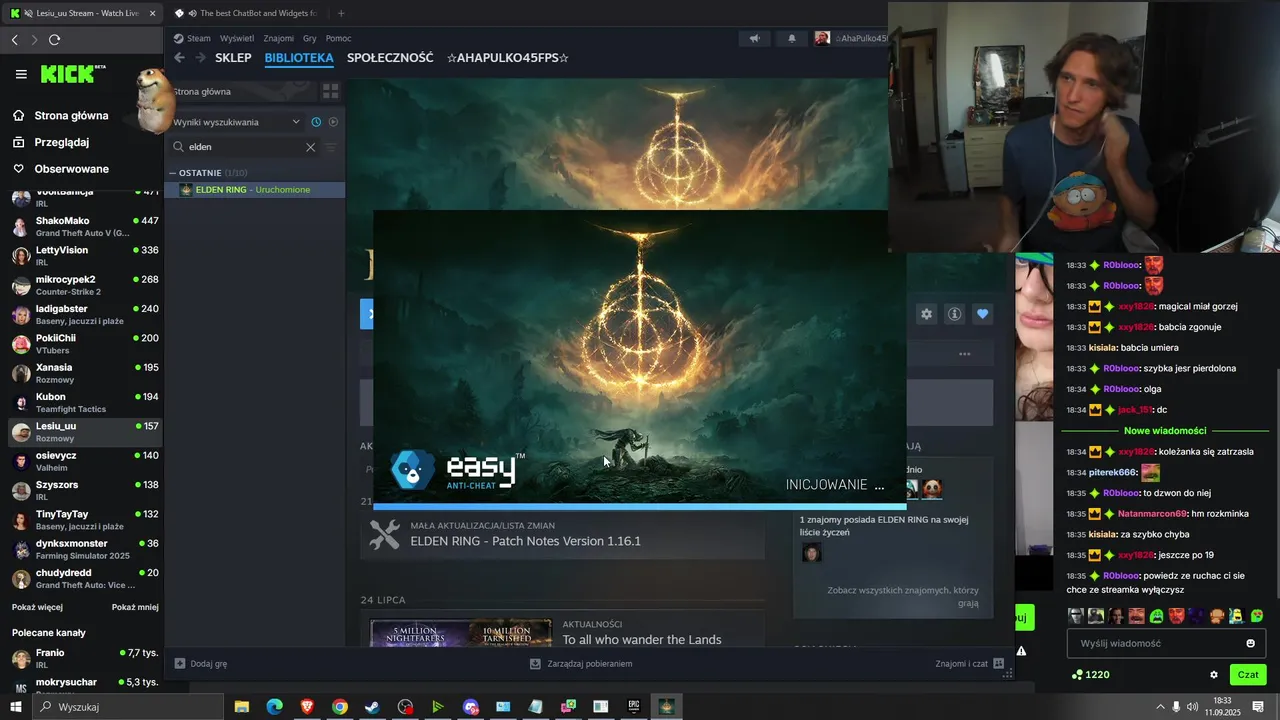Open Steam notifications bell

792,38
